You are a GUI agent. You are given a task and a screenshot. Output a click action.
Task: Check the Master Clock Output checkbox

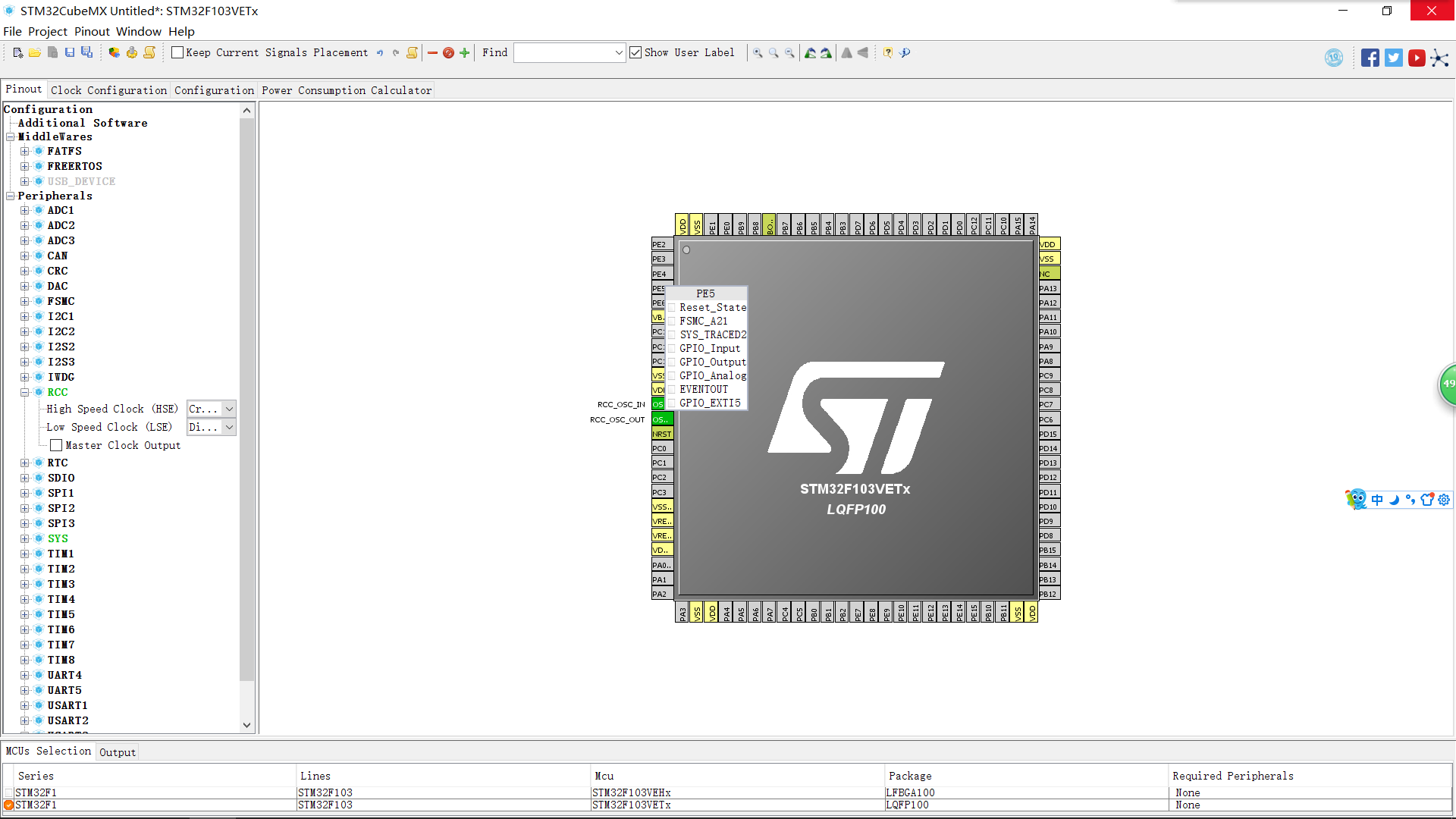(x=56, y=445)
